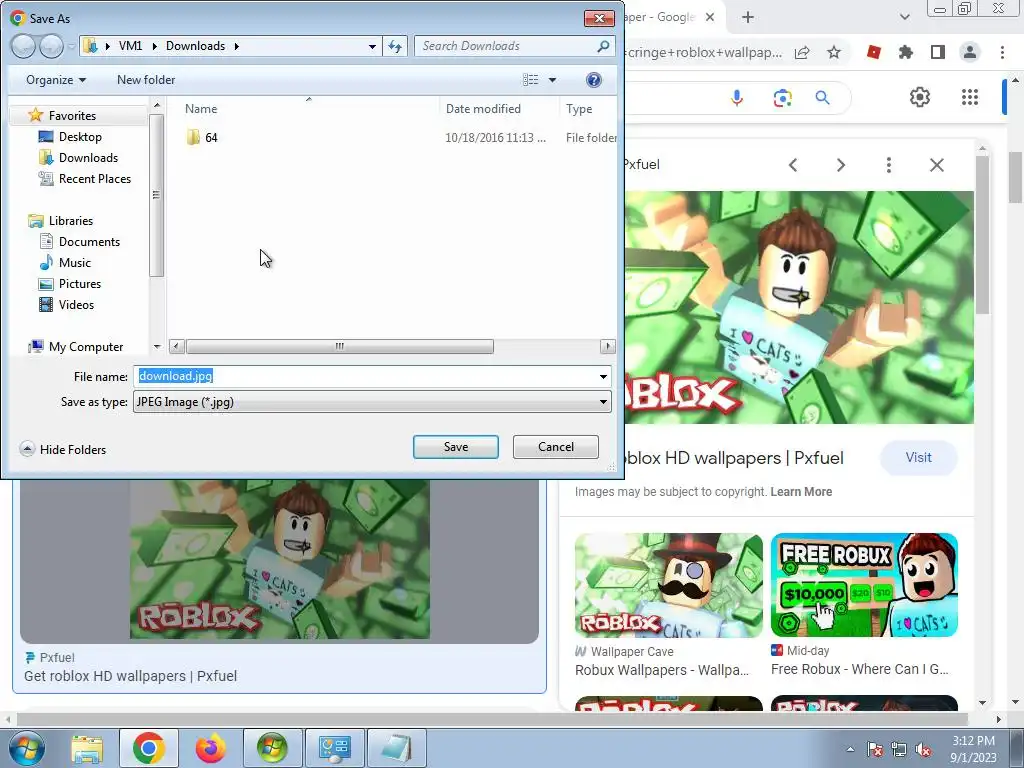This screenshot has width=1024, height=768.
Task: Click Google voice search microphone
Action: (737, 98)
